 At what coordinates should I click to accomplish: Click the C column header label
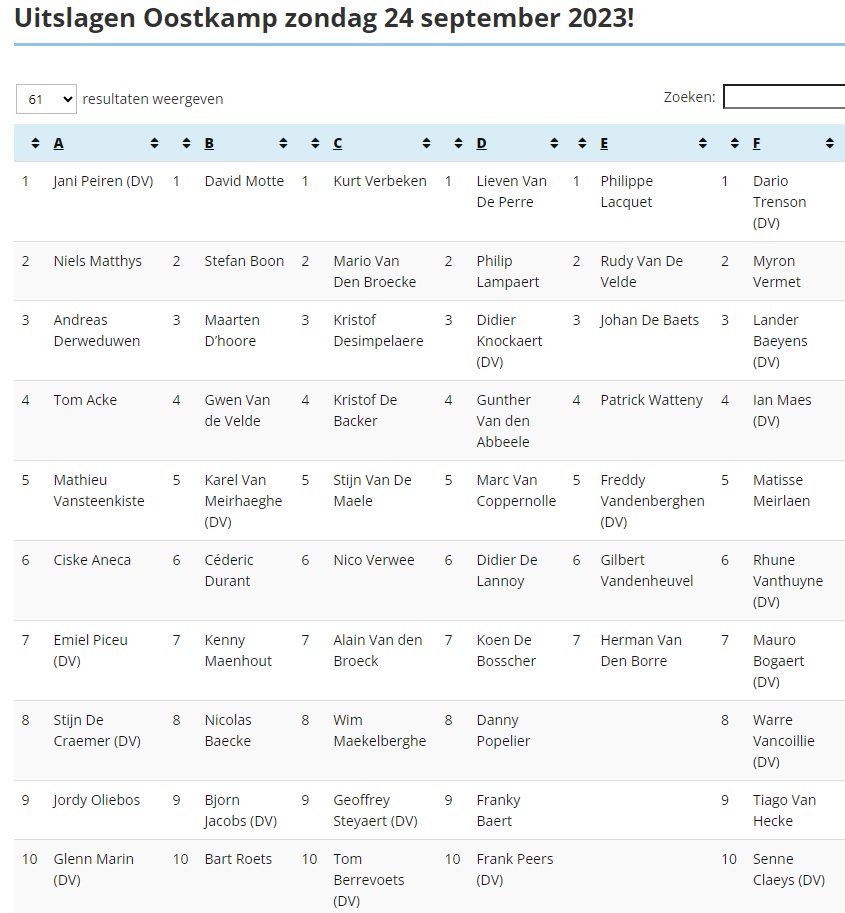point(338,143)
